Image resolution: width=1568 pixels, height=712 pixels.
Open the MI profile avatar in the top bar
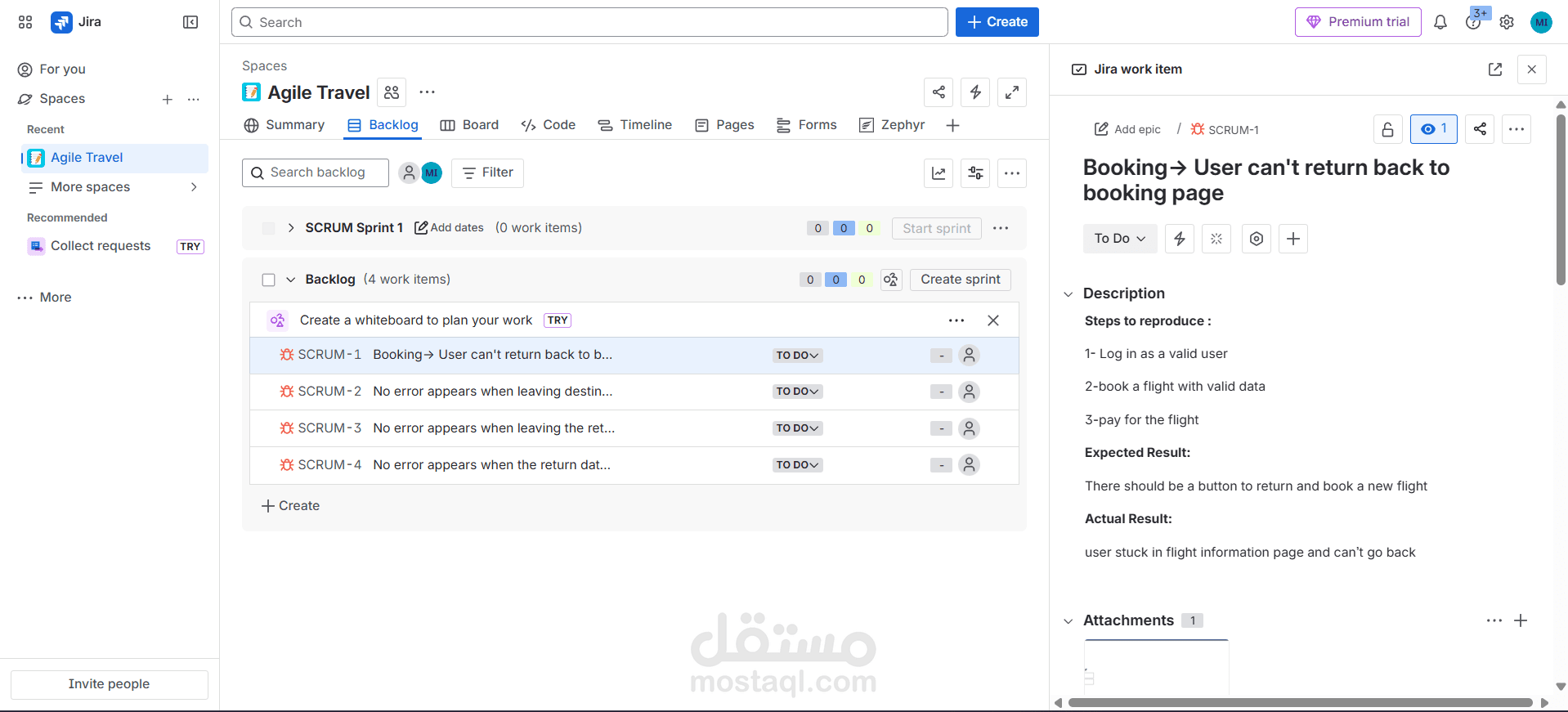1541,22
